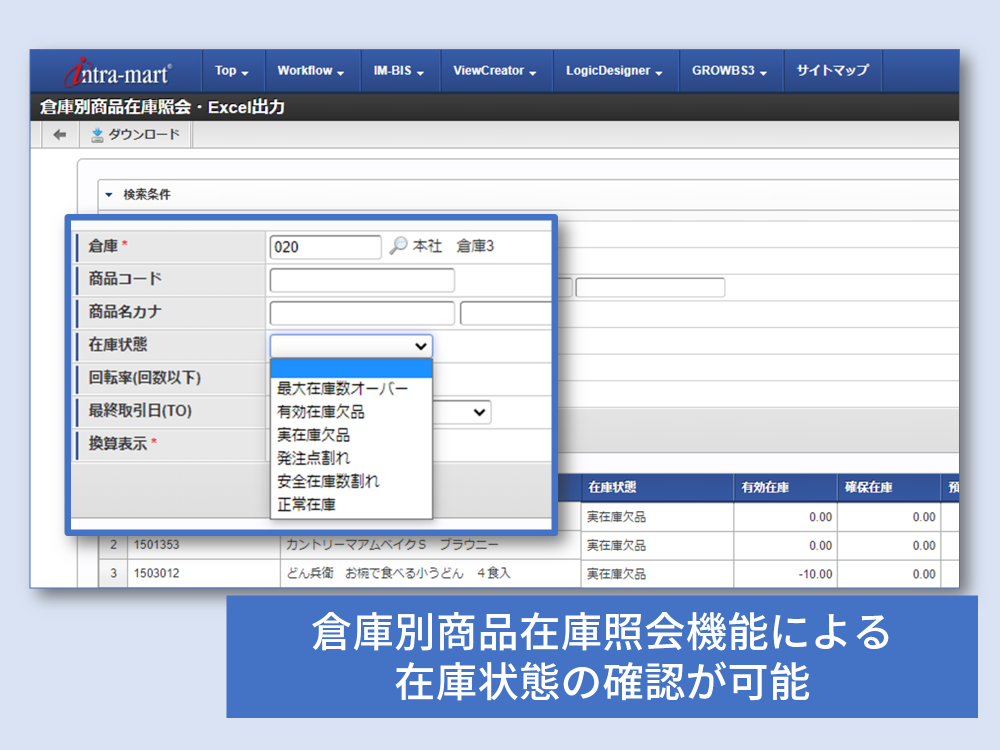The image size is (1000, 750).
Task: Open the 在庫状態 dropdown
Action: point(351,346)
